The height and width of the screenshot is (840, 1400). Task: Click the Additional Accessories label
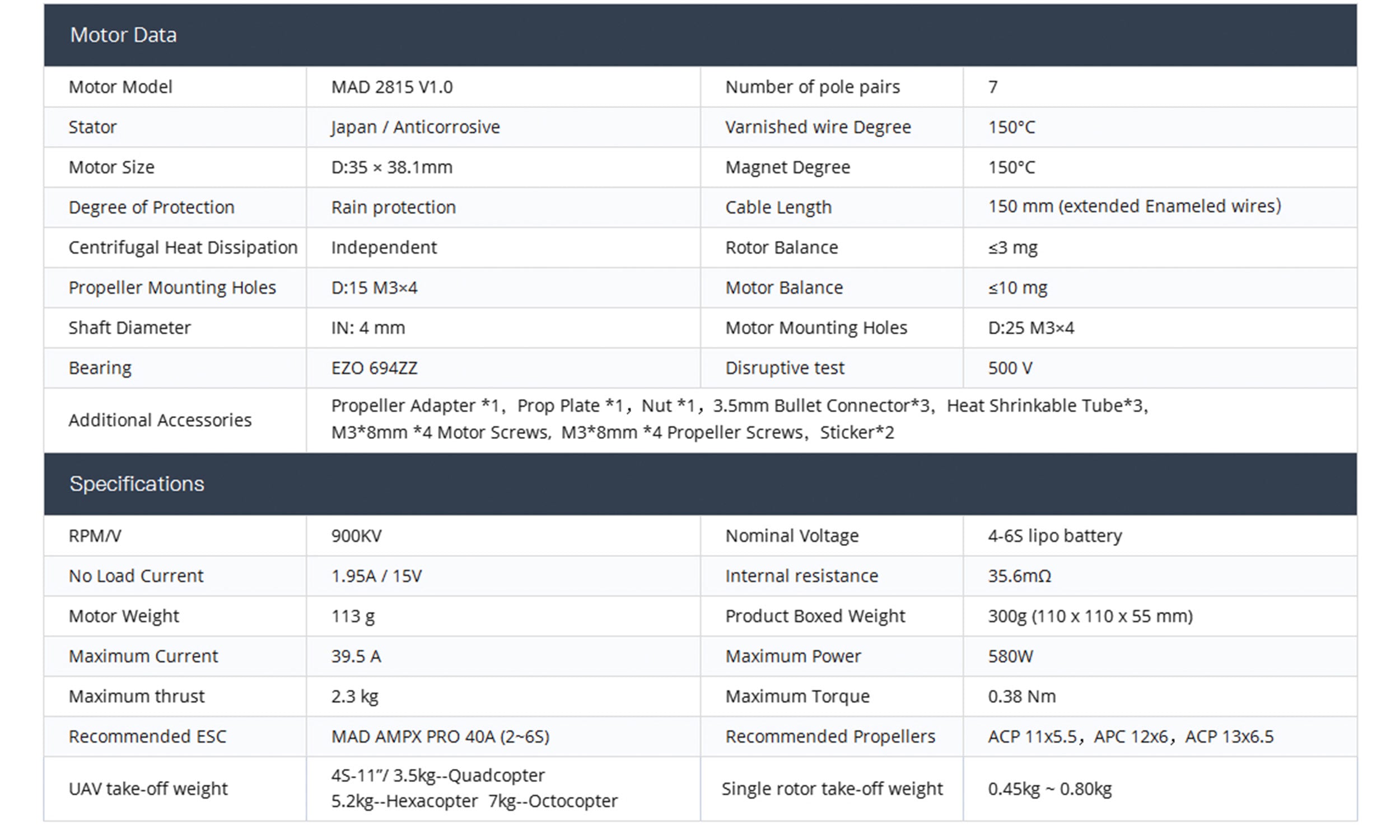point(160,421)
